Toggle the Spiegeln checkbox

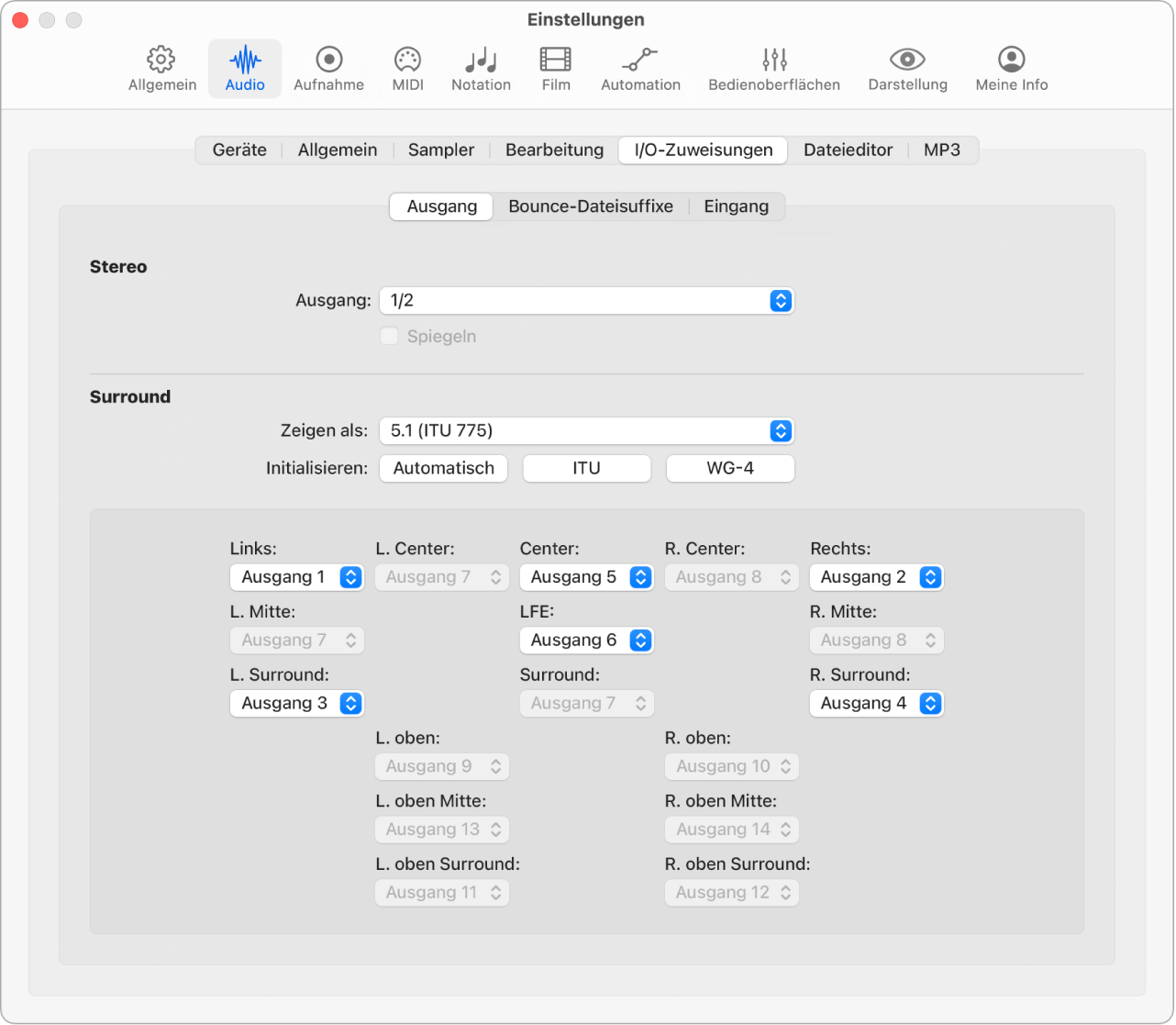tap(389, 336)
